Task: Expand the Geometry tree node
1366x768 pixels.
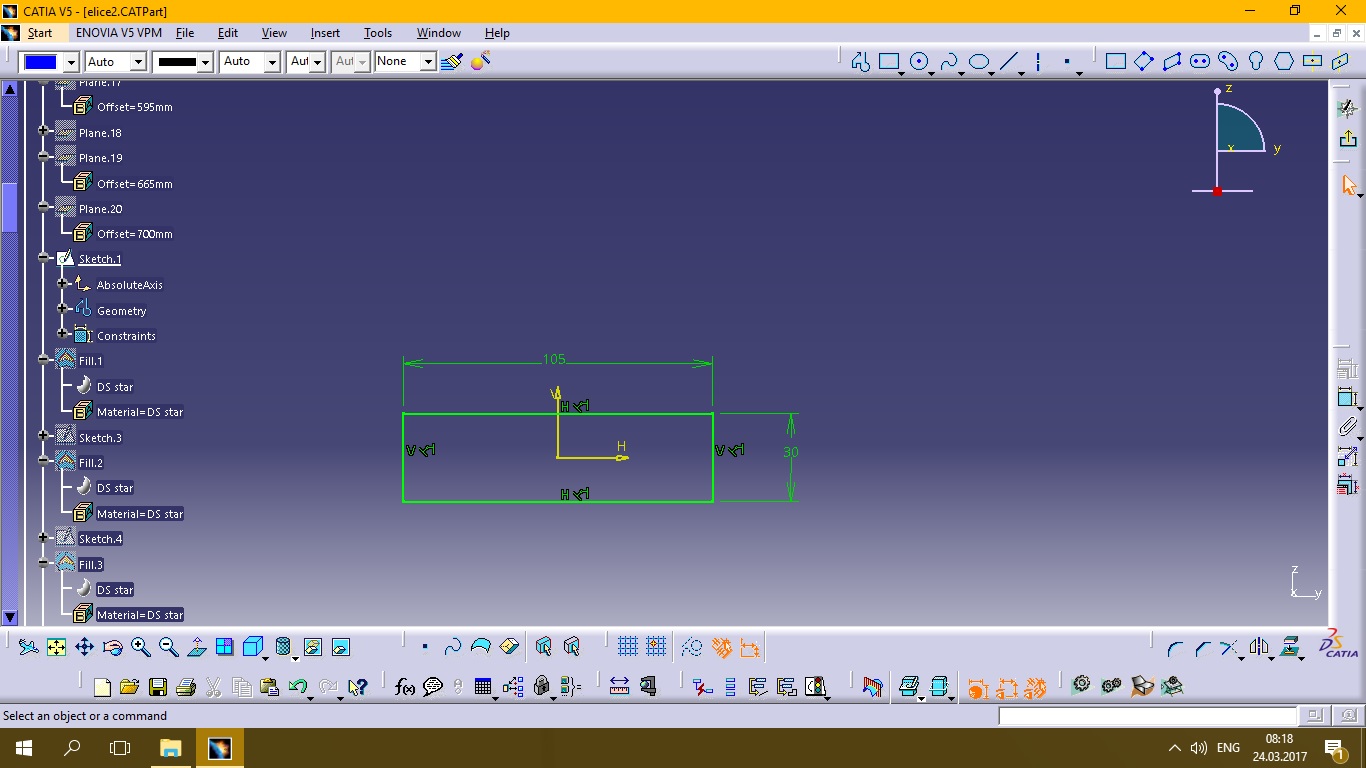Action: click(62, 310)
